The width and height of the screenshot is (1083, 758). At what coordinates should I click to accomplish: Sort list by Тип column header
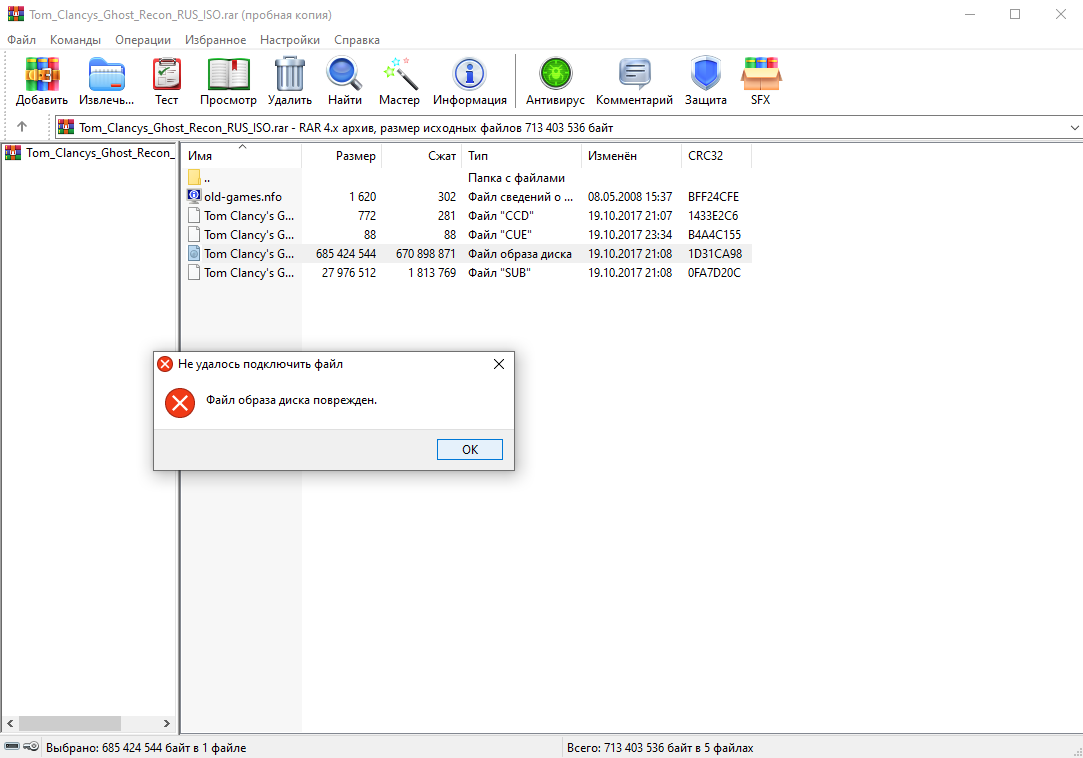(521, 156)
